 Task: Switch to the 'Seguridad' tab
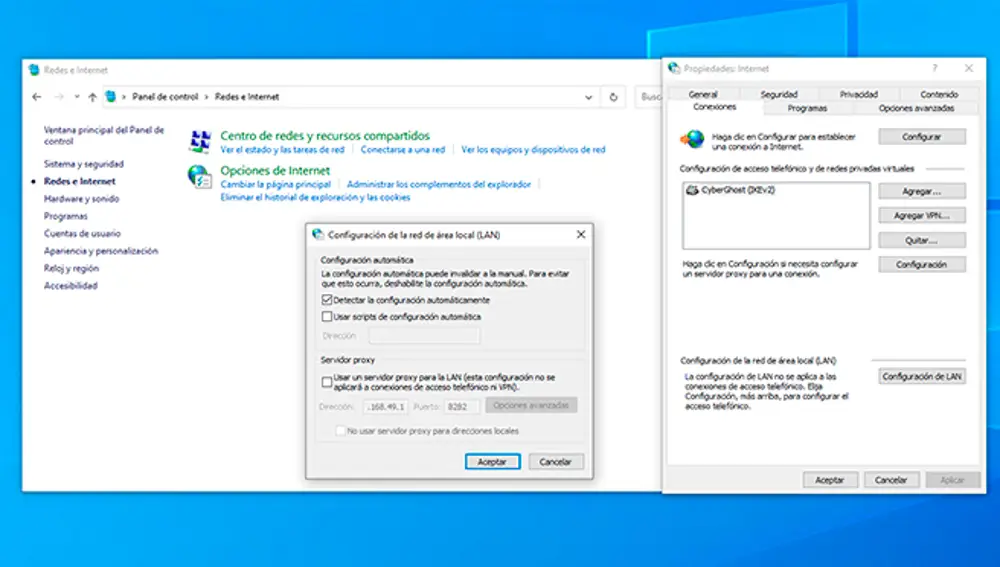pos(779,94)
